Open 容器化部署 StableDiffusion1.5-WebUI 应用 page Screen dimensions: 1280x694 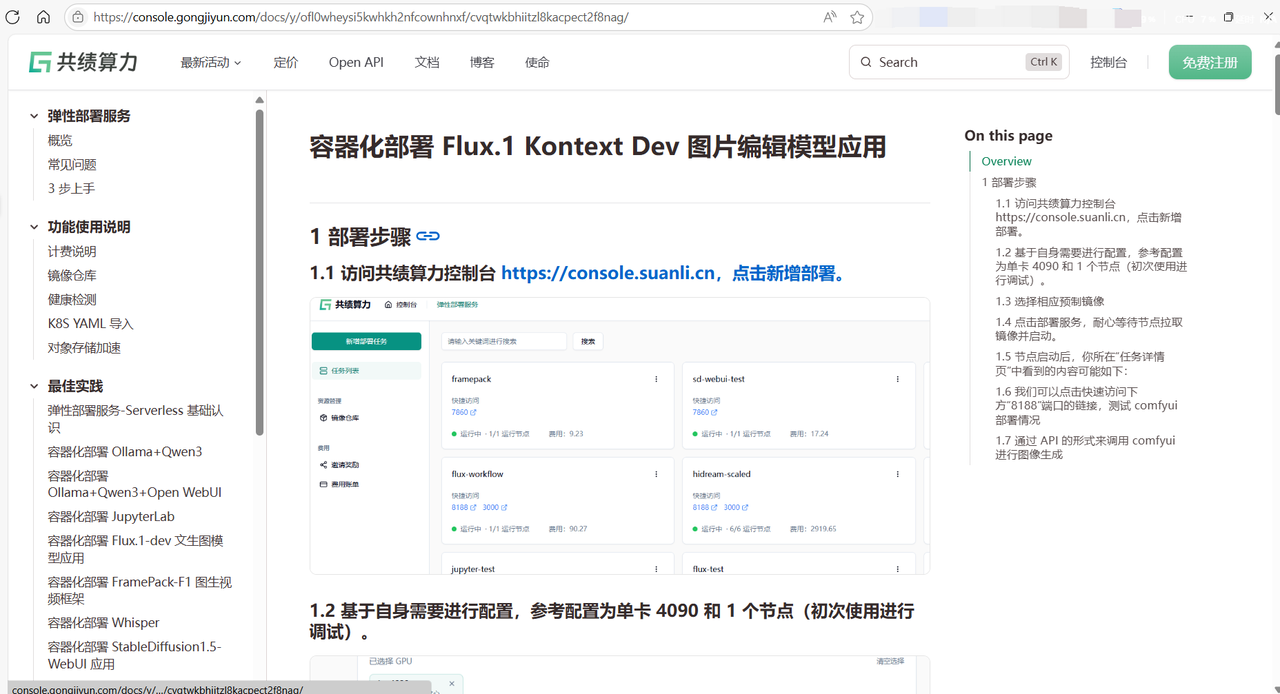135,655
